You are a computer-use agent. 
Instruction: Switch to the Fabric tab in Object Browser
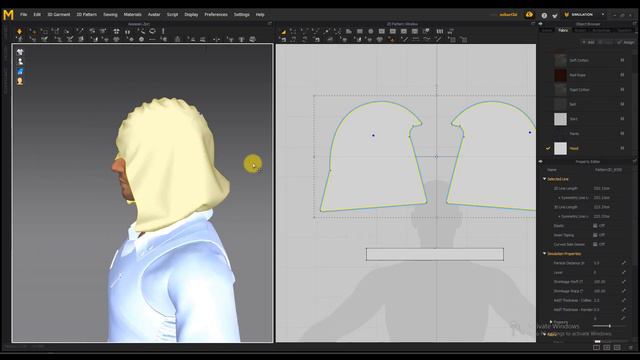[x=563, y=30]
